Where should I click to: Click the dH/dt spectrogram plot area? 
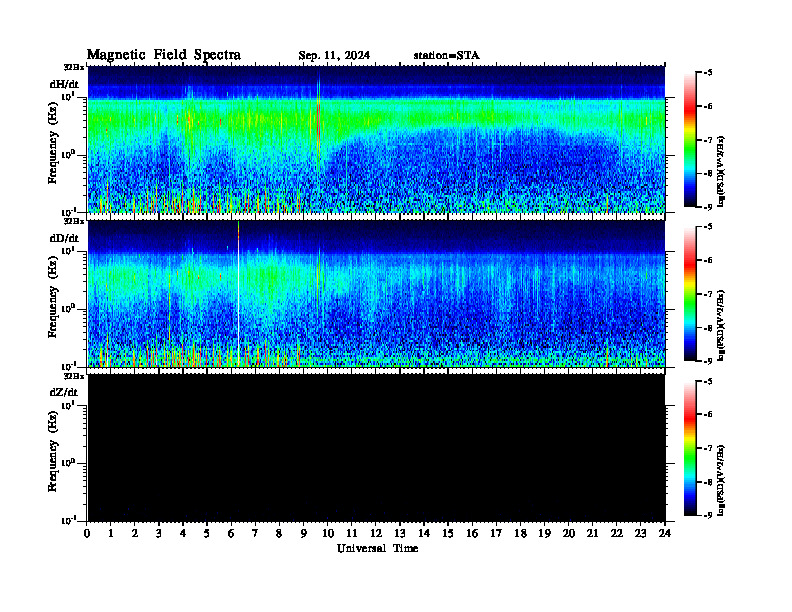[376, 139]
